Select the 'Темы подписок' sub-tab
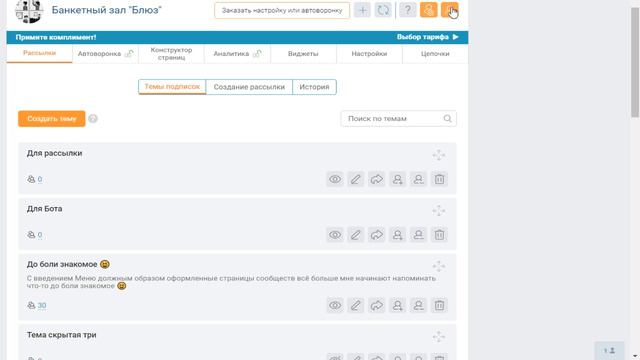This screenshot has height=360, width=640. [x=172, y=87]
